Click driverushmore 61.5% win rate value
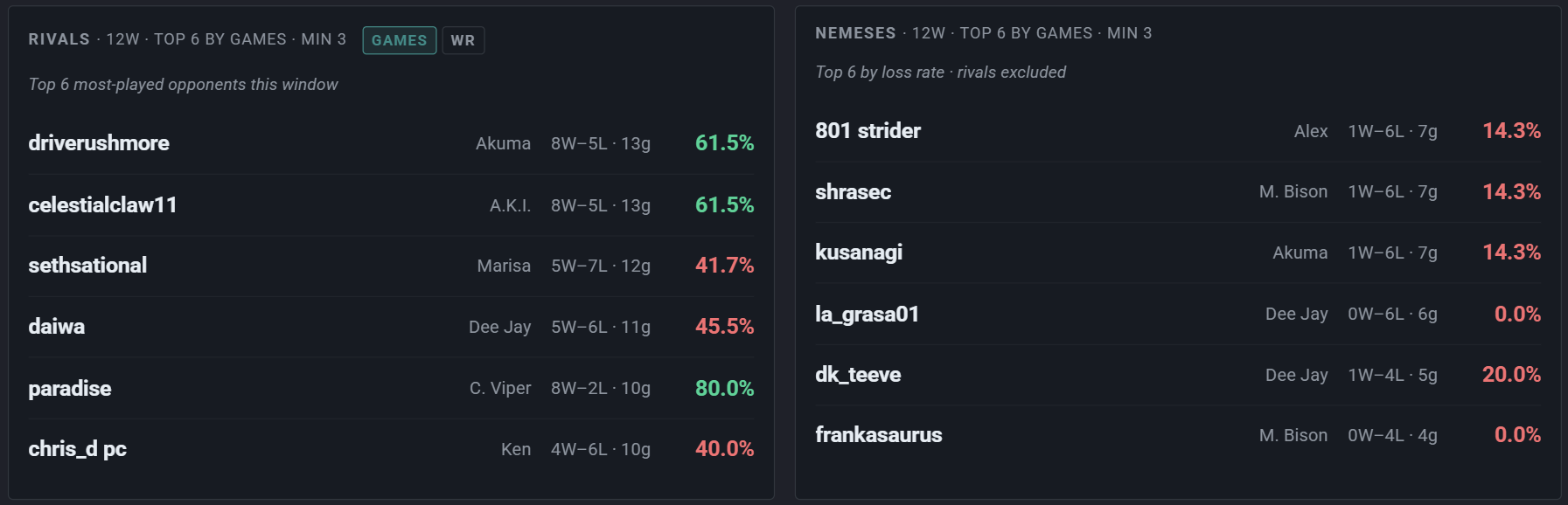The image size is (1568, 505). coord(724,143)
